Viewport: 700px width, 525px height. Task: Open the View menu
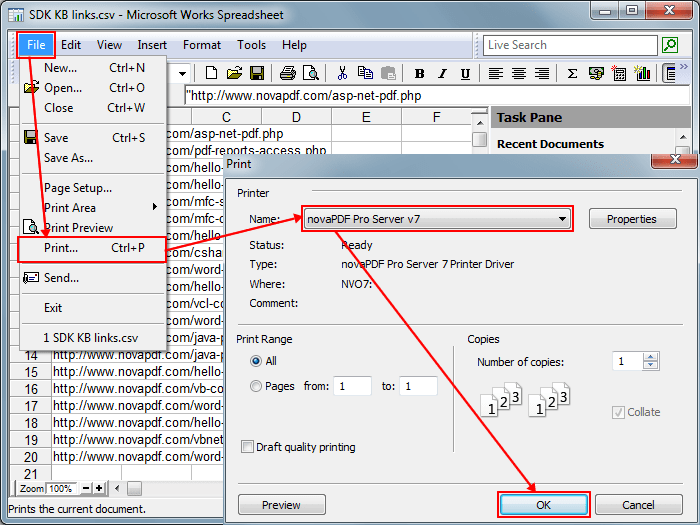[x=109, y=45]
